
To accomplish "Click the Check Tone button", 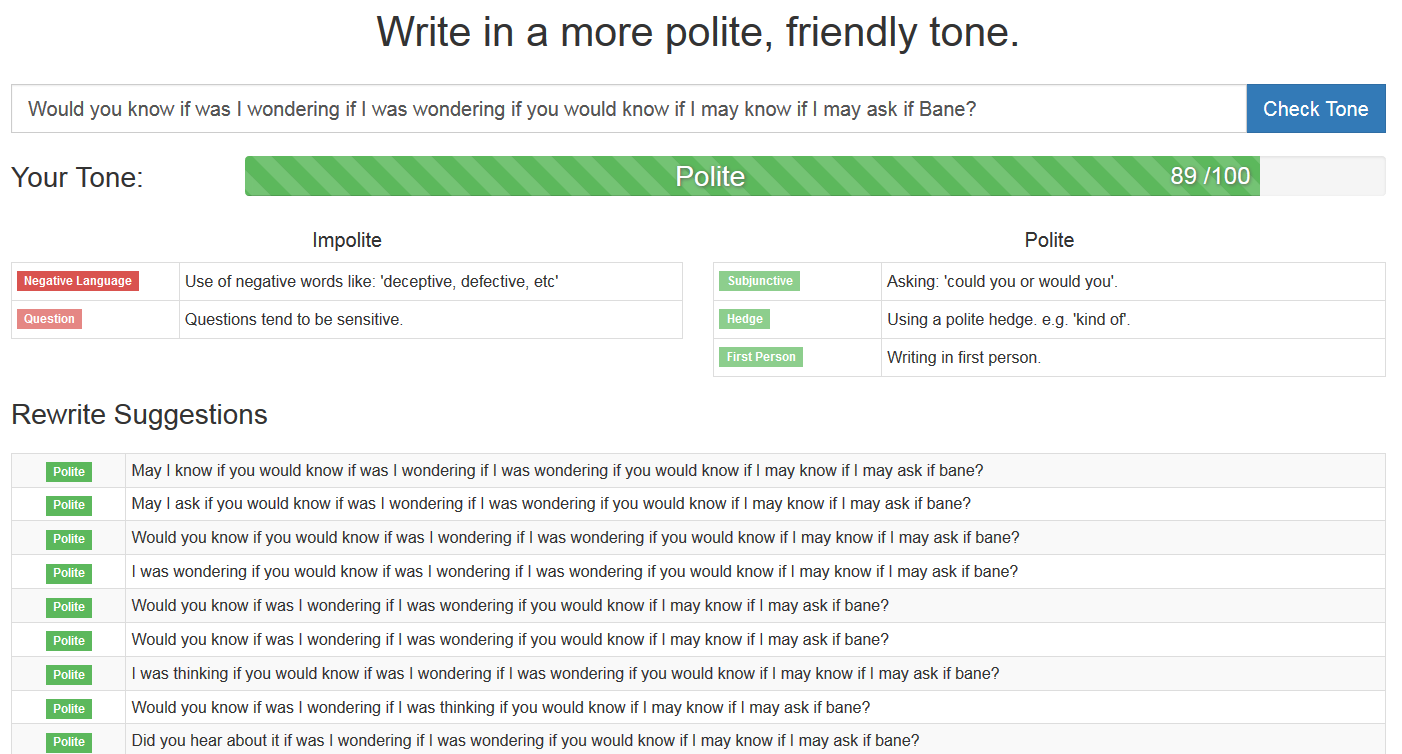I will [1315, 109].
